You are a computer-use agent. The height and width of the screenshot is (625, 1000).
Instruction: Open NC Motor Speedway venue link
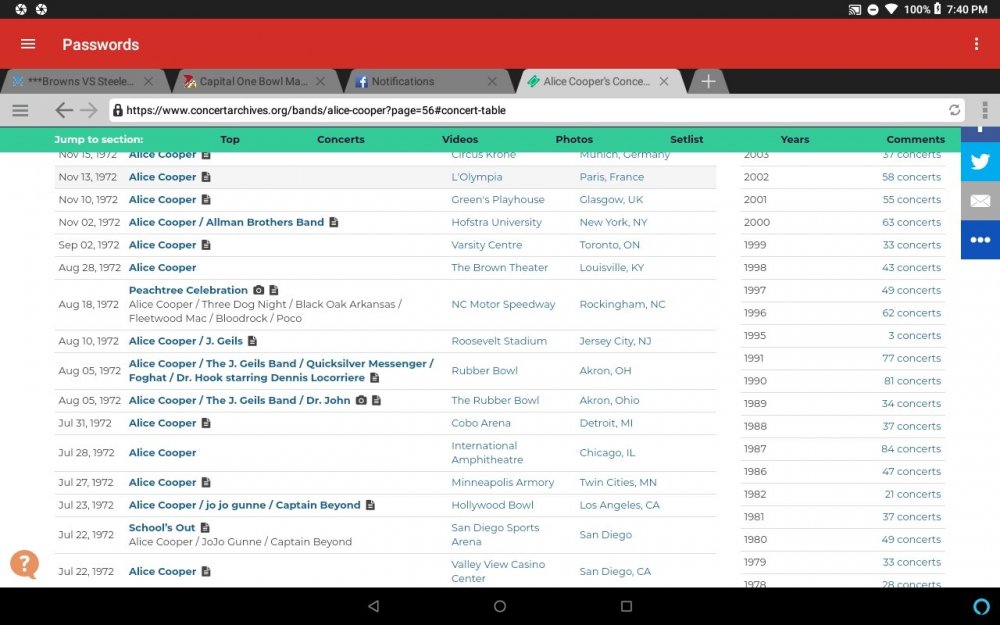(503, 304)
